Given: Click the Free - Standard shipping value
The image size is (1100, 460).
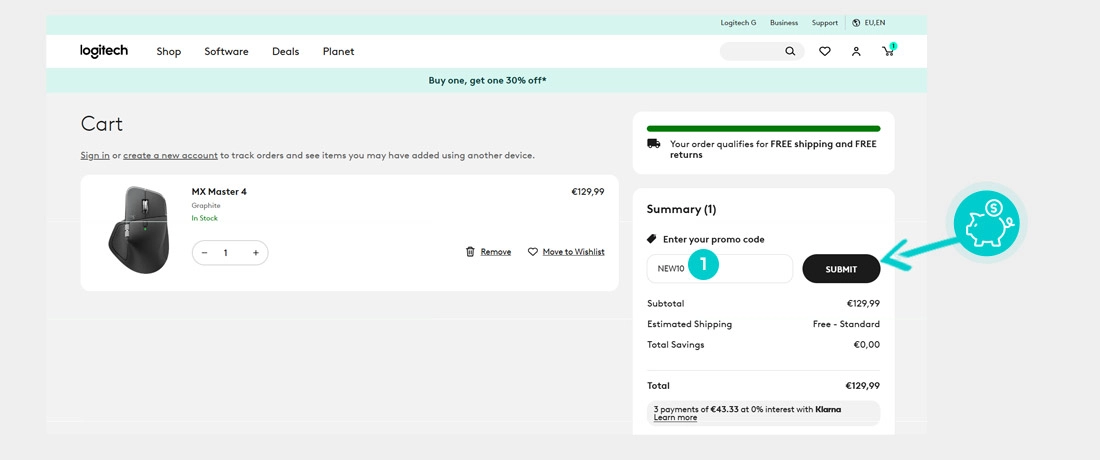Looking at the screenshot, I should tap(846, 324).
